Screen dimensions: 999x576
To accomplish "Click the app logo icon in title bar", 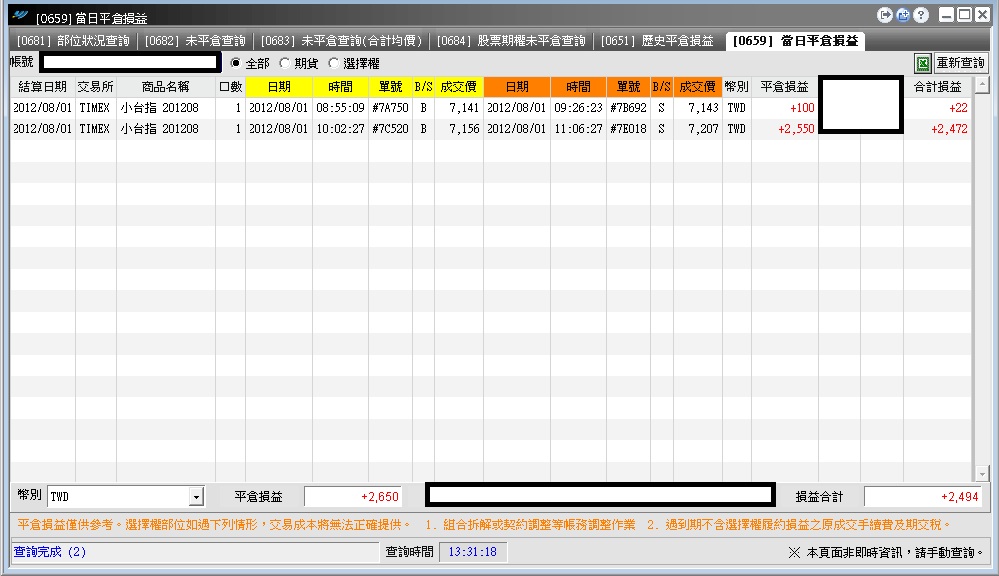I will [x=20, y=15].
